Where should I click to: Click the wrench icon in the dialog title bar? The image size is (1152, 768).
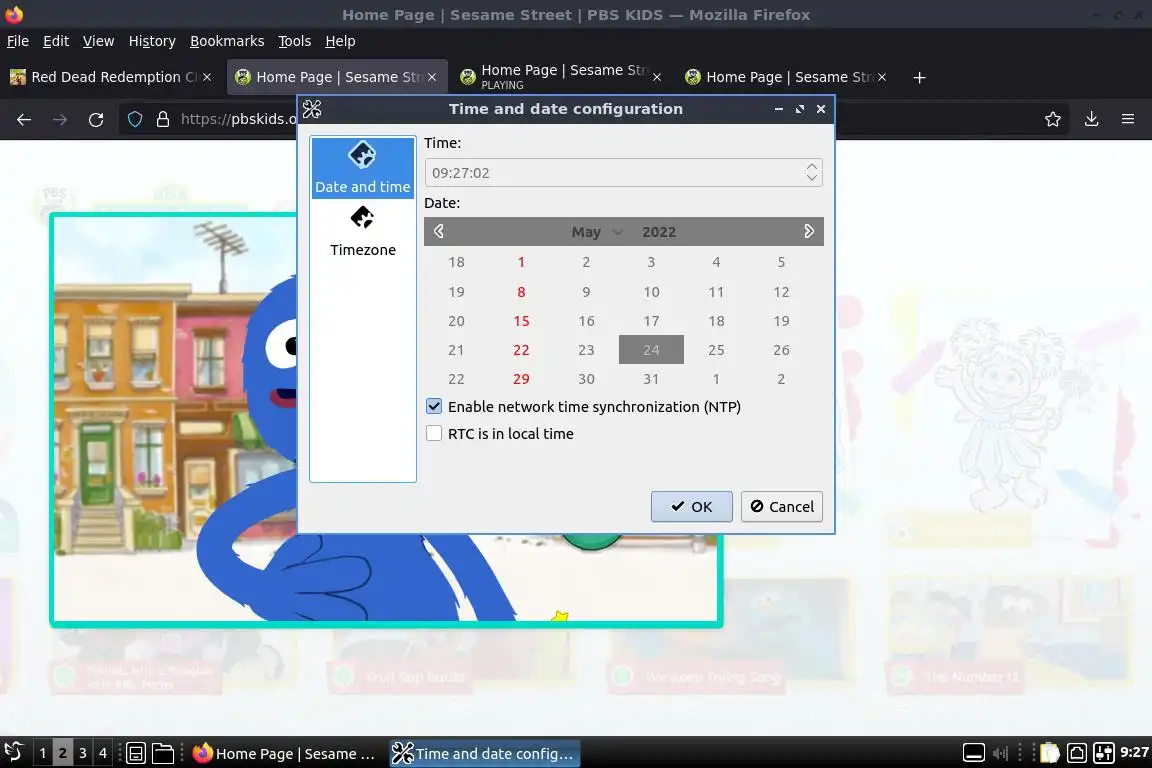pyautogui.click(x=312, y=109)
